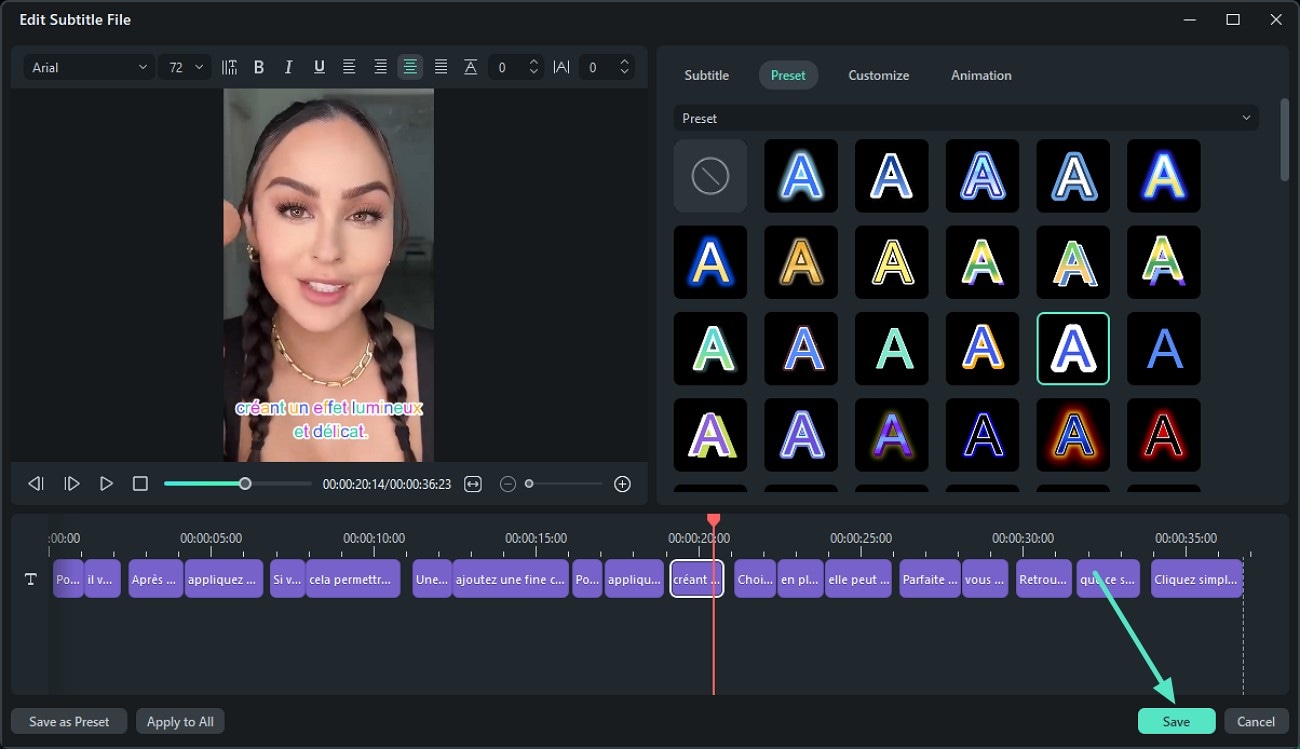1300x749 pixels.
Task: Justify the subtitle text
Action: point(440,67)
